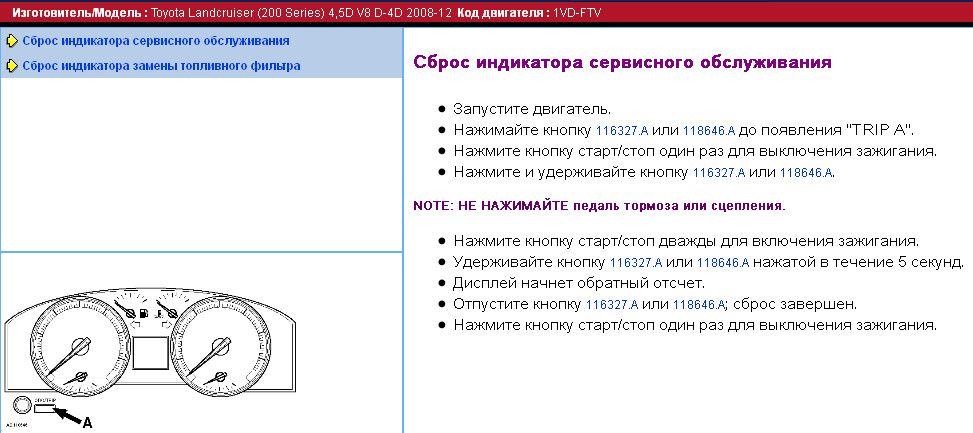Viewport: 973px width, 433px height.
Task: Click the purple heading in the right pane
Action: tap(622, 63)
